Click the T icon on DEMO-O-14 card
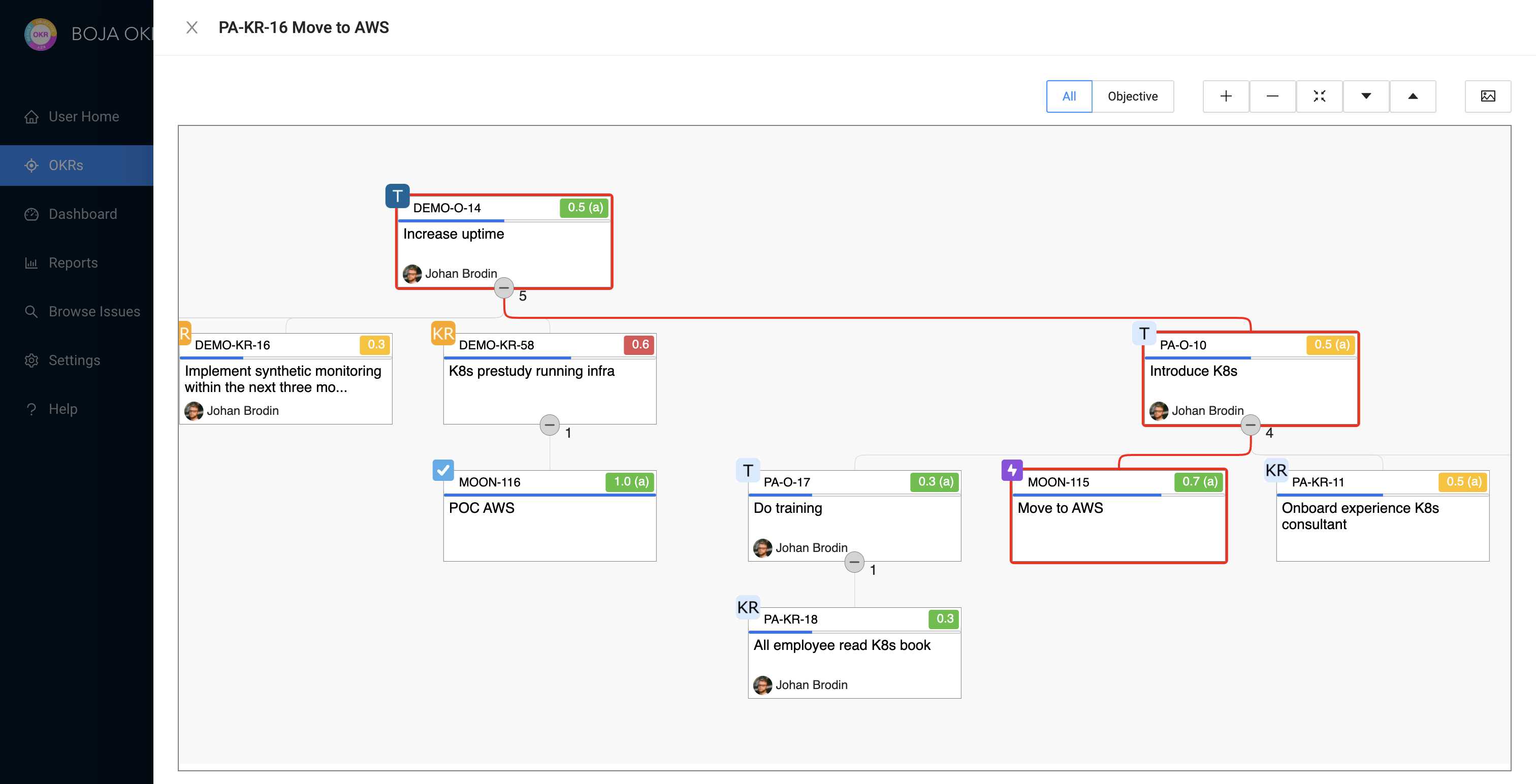This screenshot has width=1536, height=784. [x=397, y=196]
